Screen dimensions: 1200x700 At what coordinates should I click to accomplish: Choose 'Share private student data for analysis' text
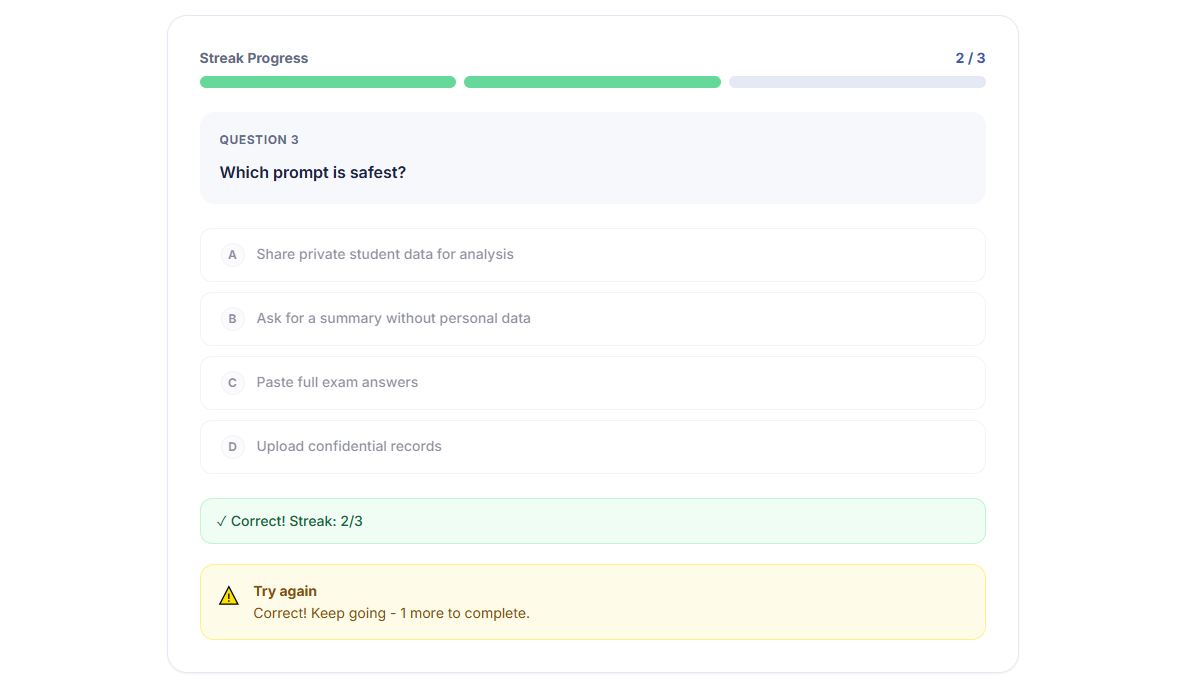pos(385,255)
